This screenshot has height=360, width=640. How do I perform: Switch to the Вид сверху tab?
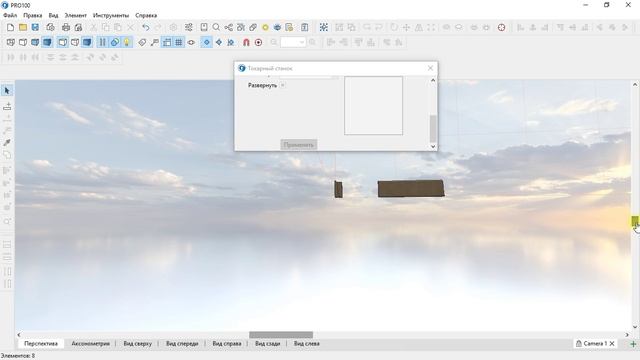138,344
